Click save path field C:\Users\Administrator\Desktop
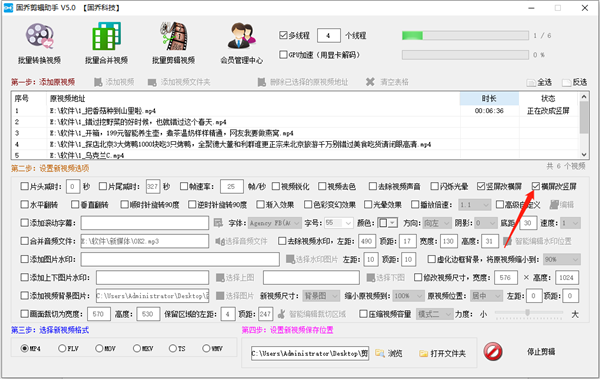Image resolution: width=600 pixels, height=379 pixels. pos(310,353)
